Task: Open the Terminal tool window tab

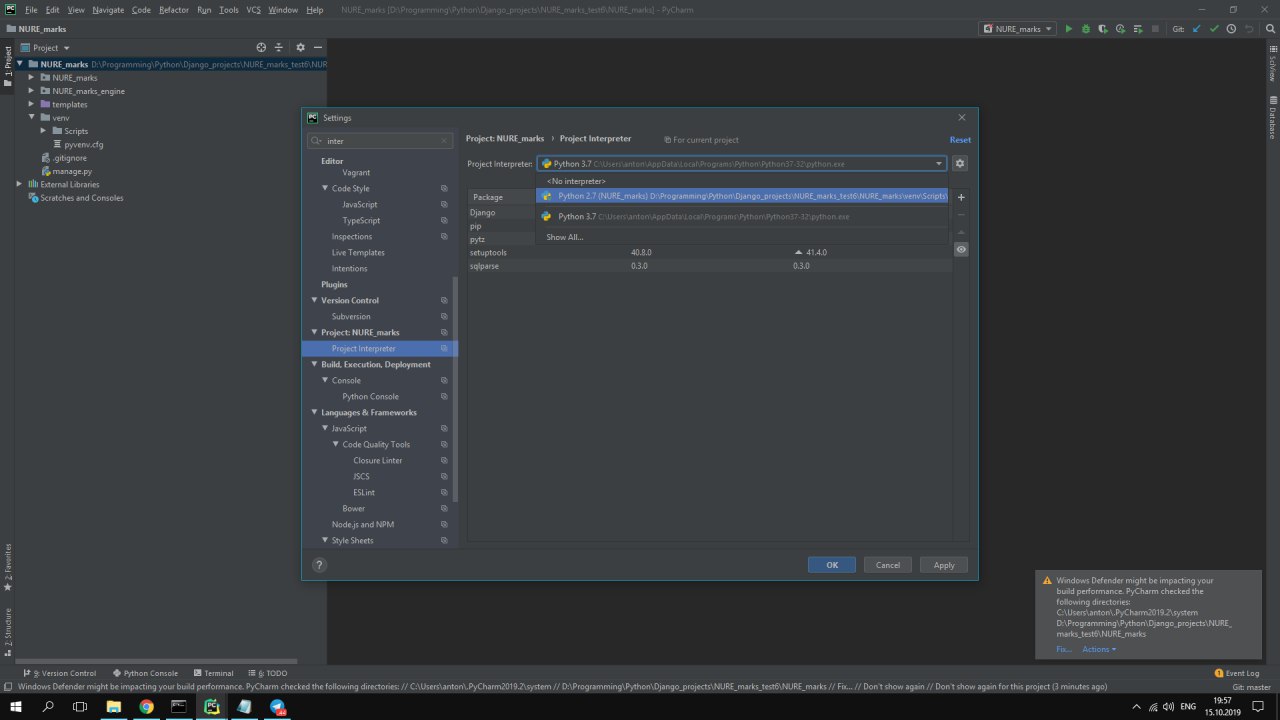Action: pyautogui.click(x=213, y=673)
